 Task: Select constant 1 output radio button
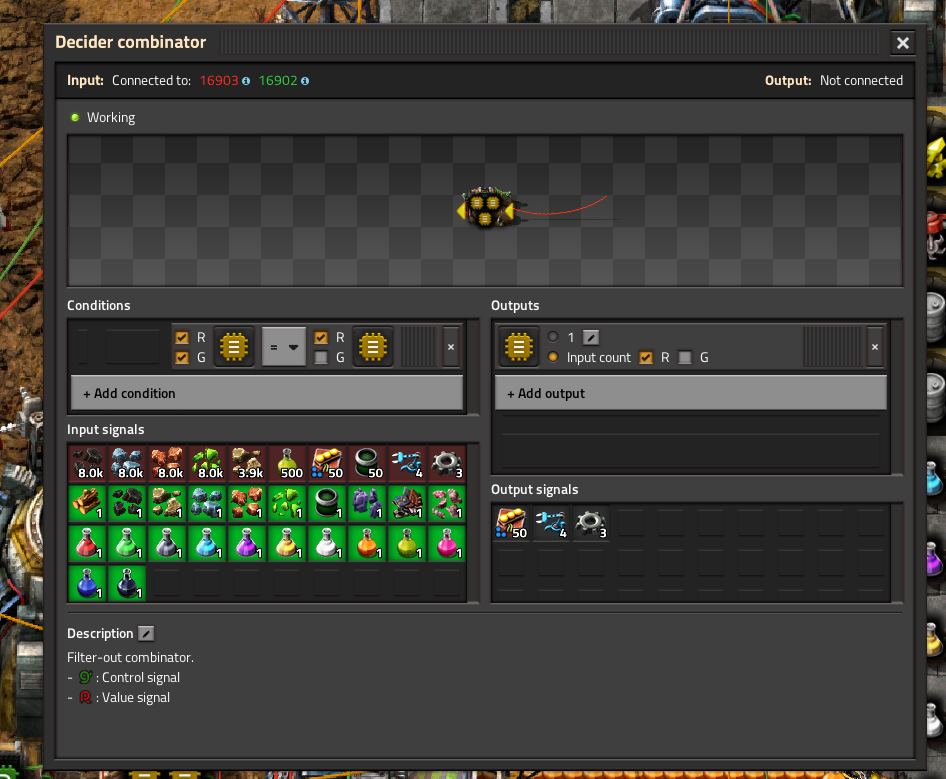[x=553, y=337]
